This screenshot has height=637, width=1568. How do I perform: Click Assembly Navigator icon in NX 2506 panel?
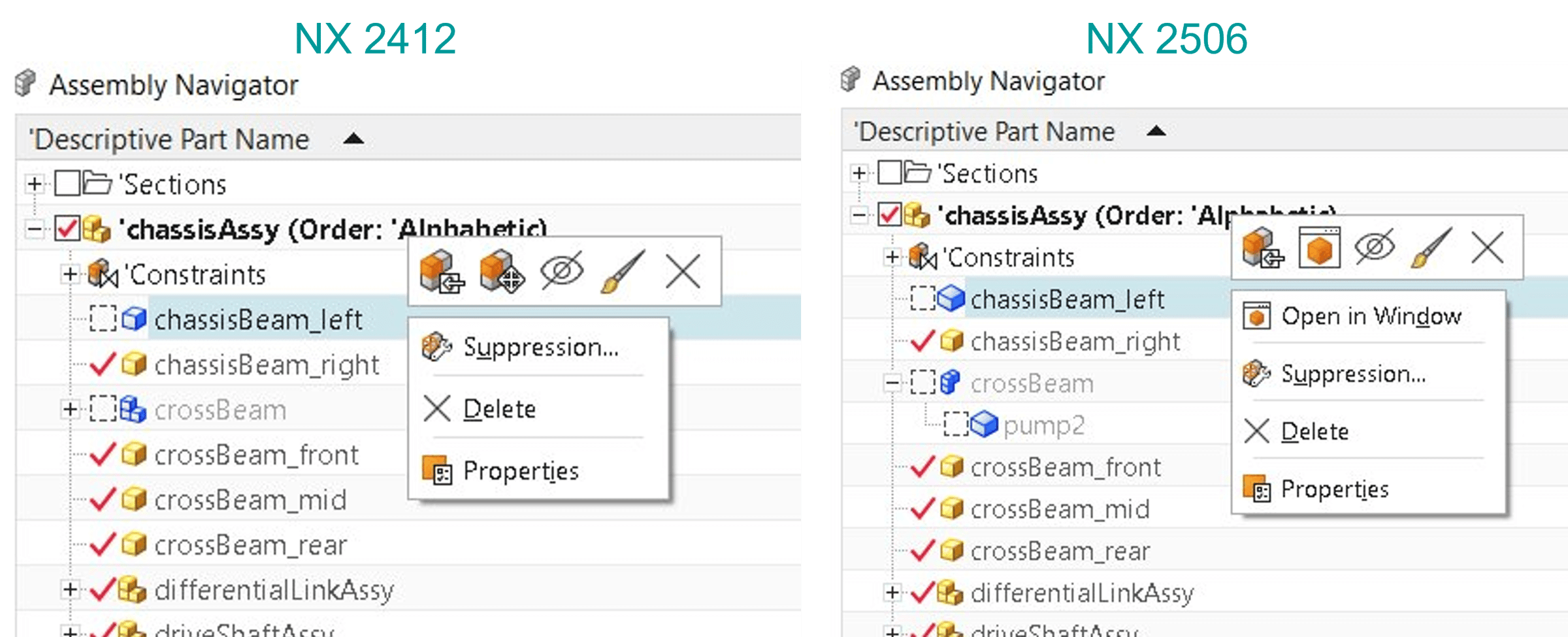[x=851, y=79]
